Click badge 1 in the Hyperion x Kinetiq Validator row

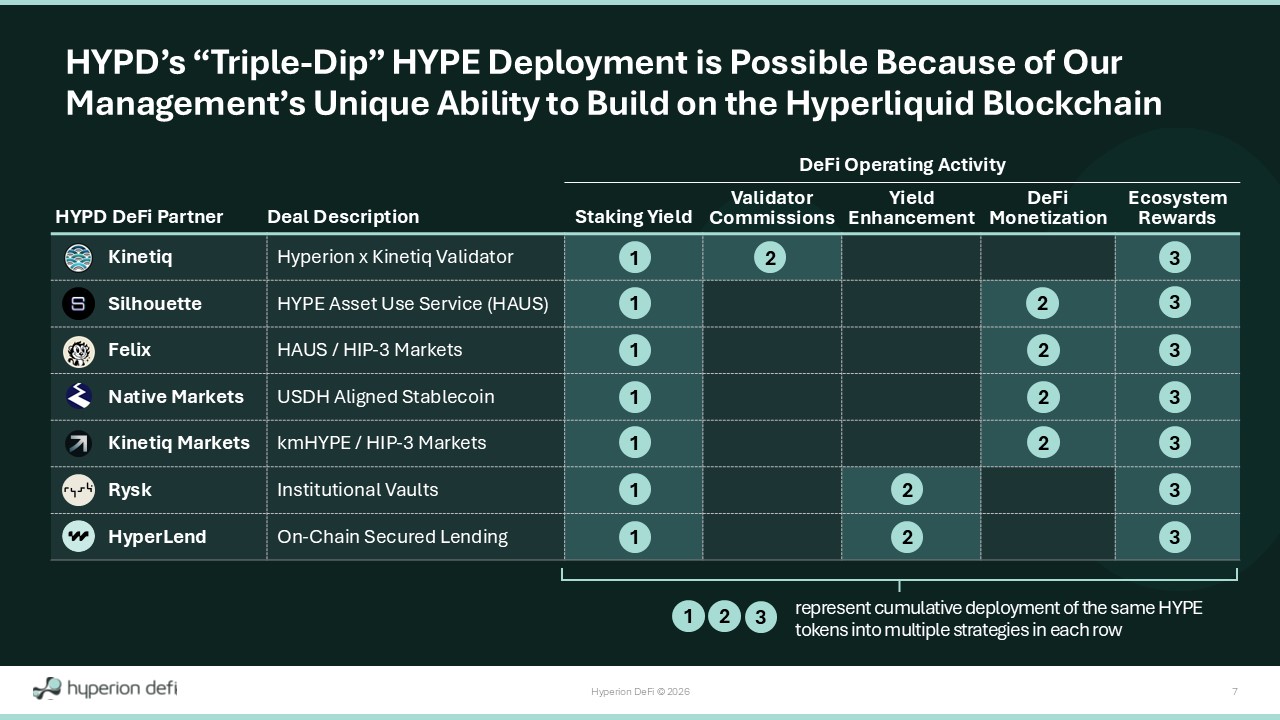point(634,258)
